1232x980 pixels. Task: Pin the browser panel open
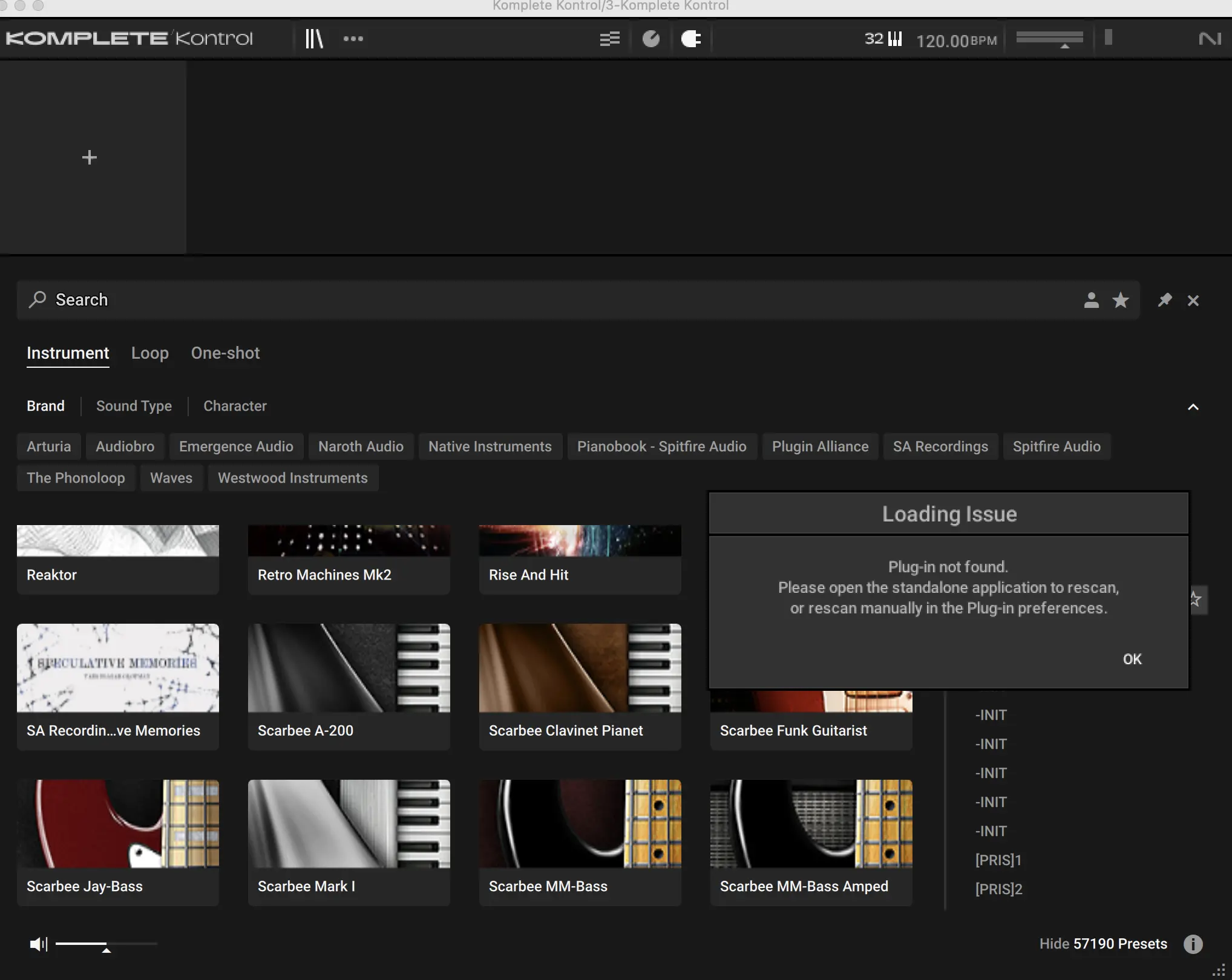1165,300
